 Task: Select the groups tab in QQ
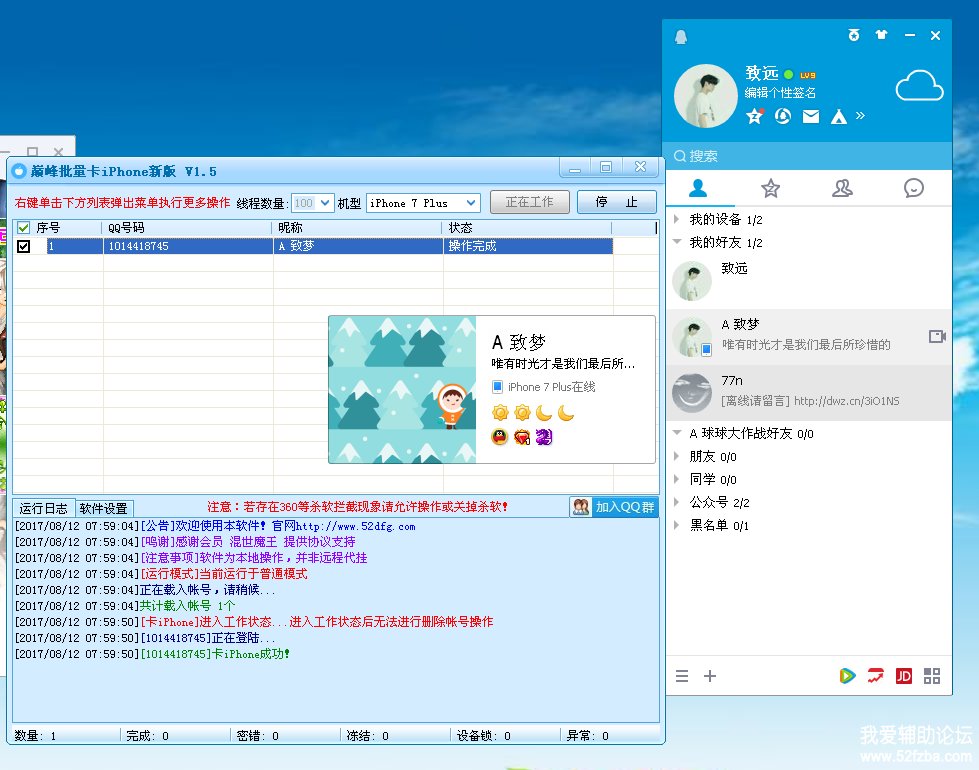click(842, 188)
